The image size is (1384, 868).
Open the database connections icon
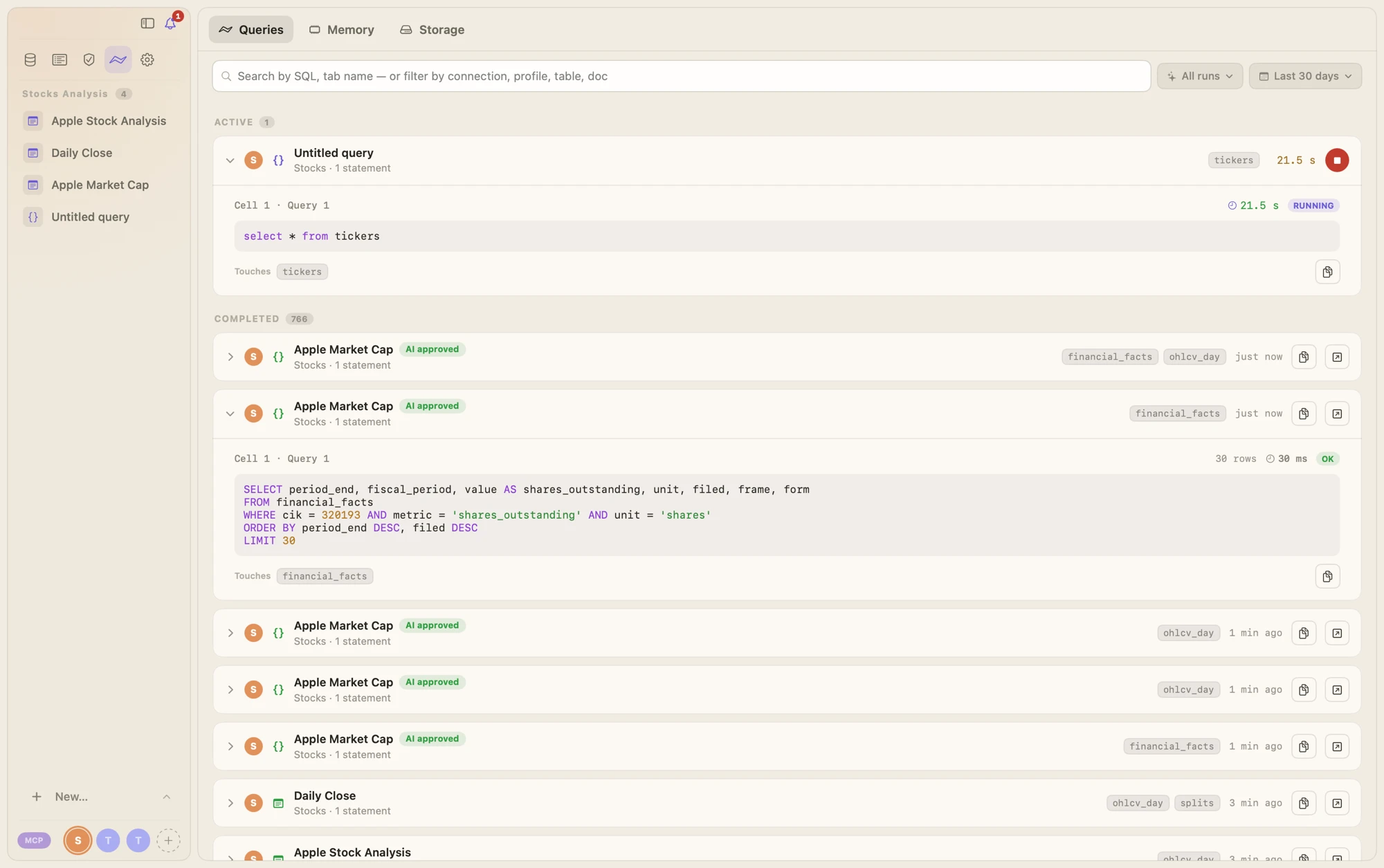(30, 59)
